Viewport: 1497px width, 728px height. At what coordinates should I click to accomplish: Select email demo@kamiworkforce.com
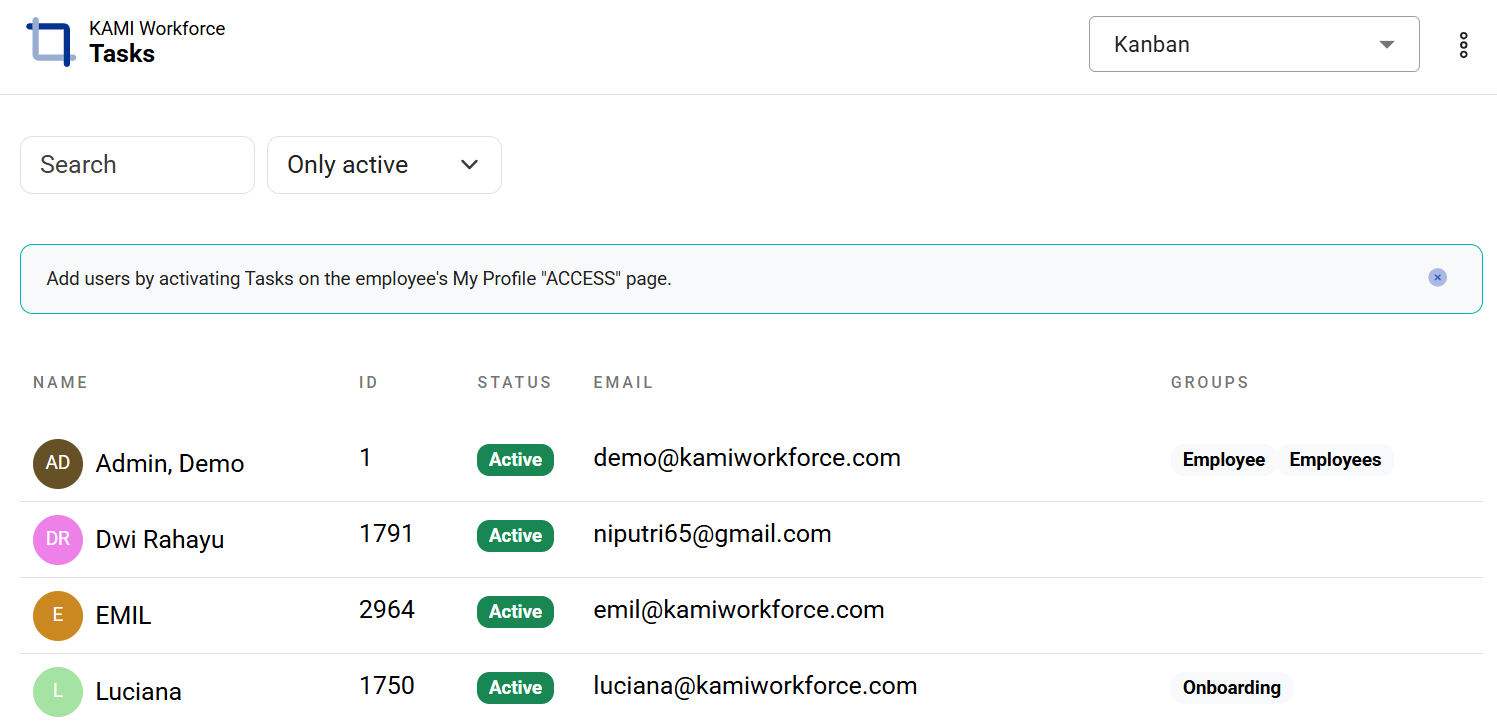[x=747, y=458]
